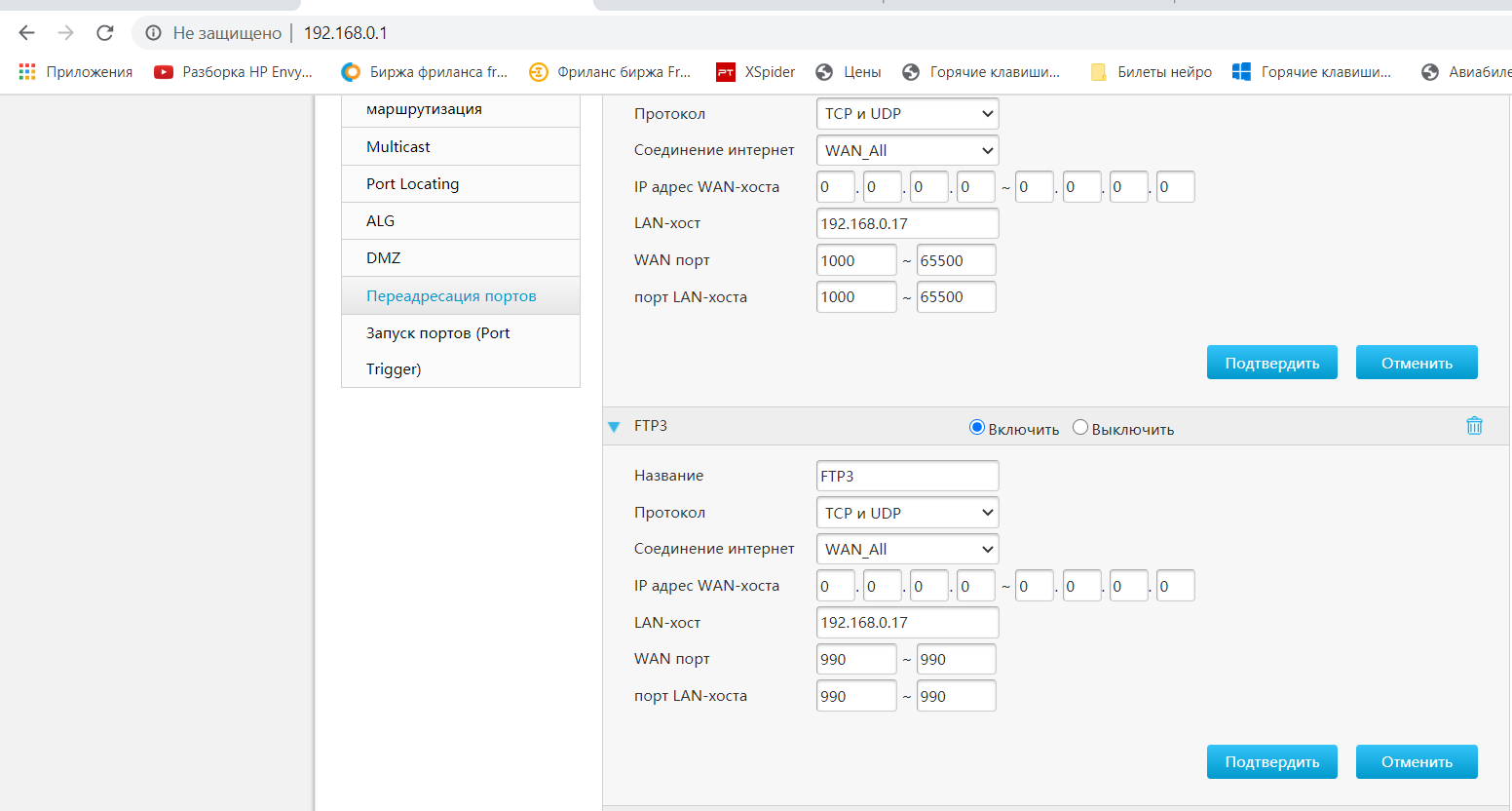This screenshot has width=1512, height=811.
Task: Go back using browser back arrow
Action: (x=26, y=33)
